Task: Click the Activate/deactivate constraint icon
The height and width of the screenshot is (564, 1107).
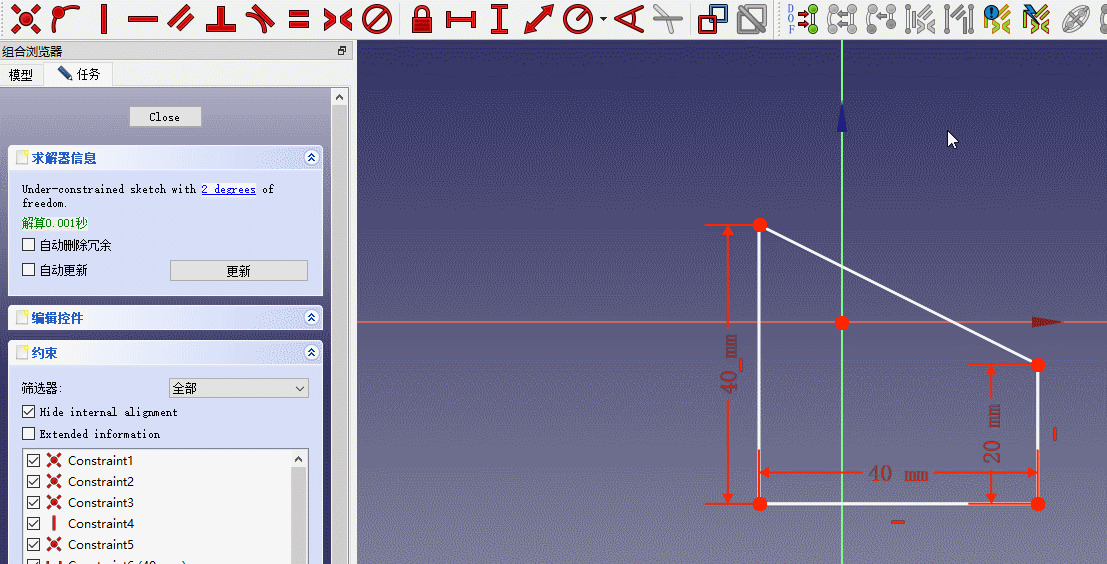Action: coord(752,19)
